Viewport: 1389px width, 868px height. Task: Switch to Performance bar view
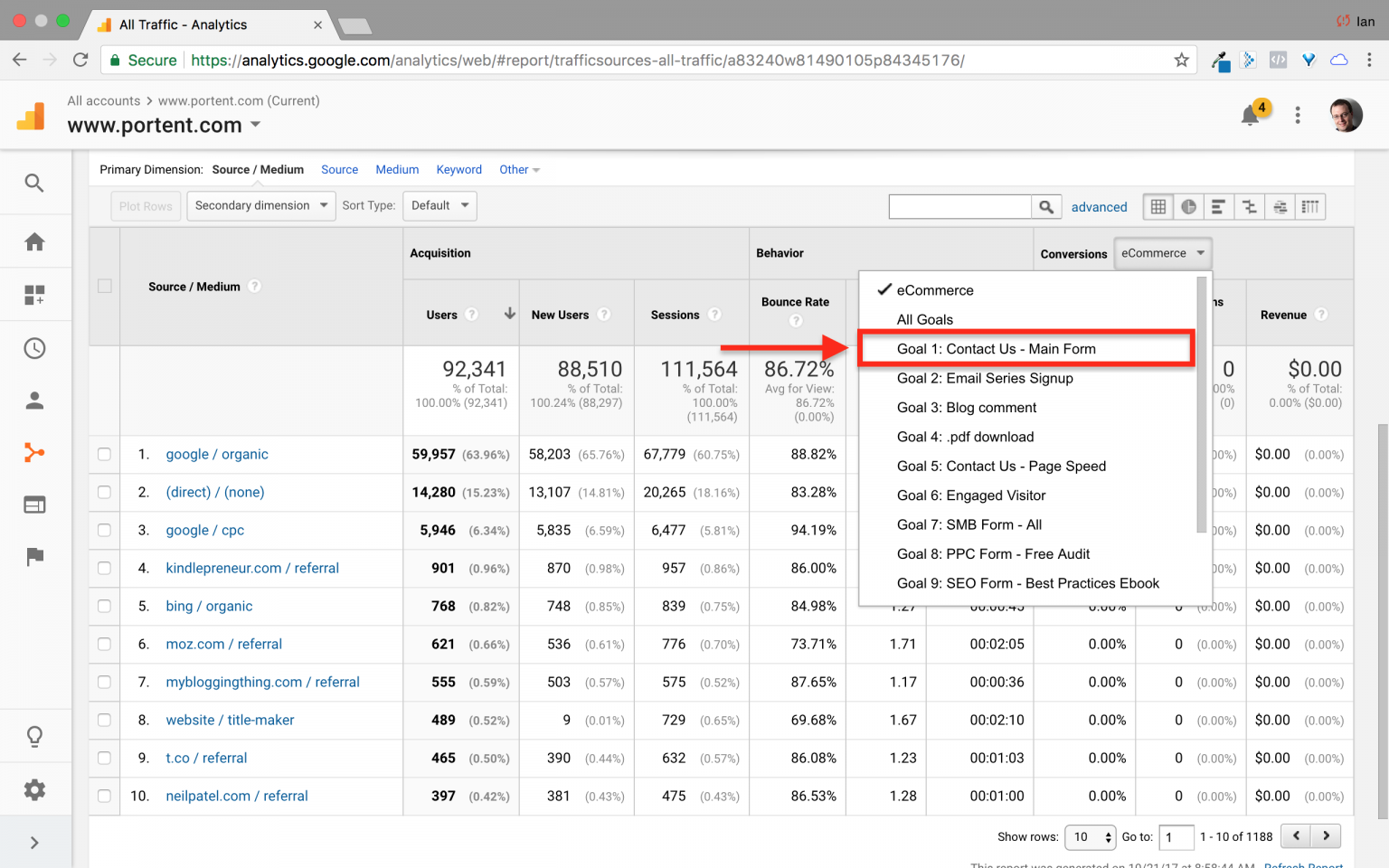coord(1218,207)
